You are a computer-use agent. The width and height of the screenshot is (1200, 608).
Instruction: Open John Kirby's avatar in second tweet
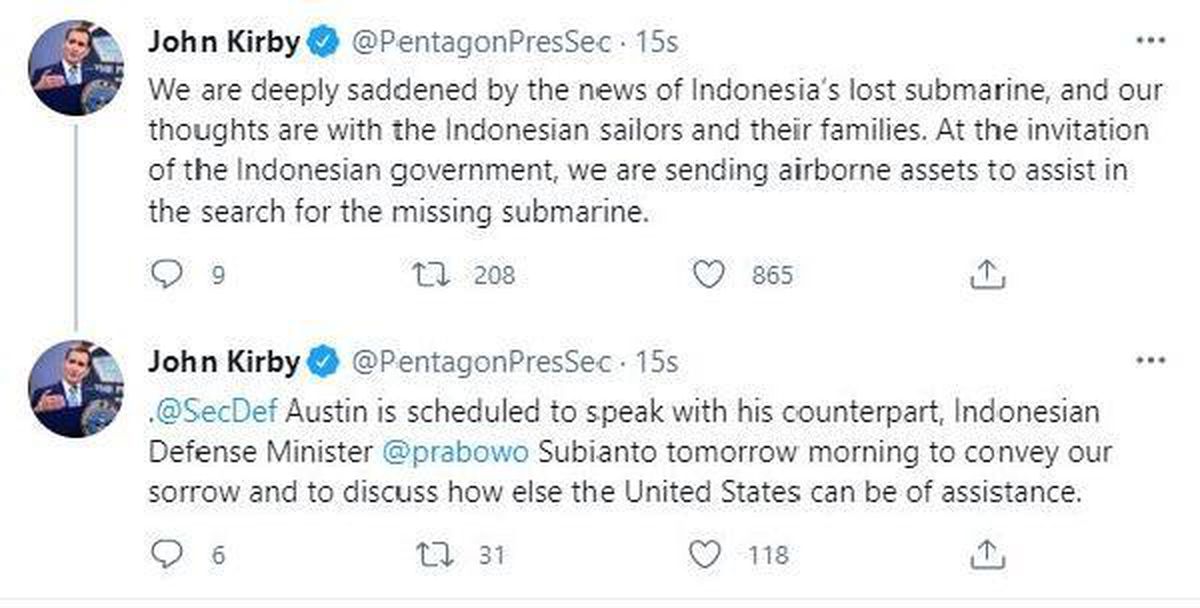click(76, 388)
